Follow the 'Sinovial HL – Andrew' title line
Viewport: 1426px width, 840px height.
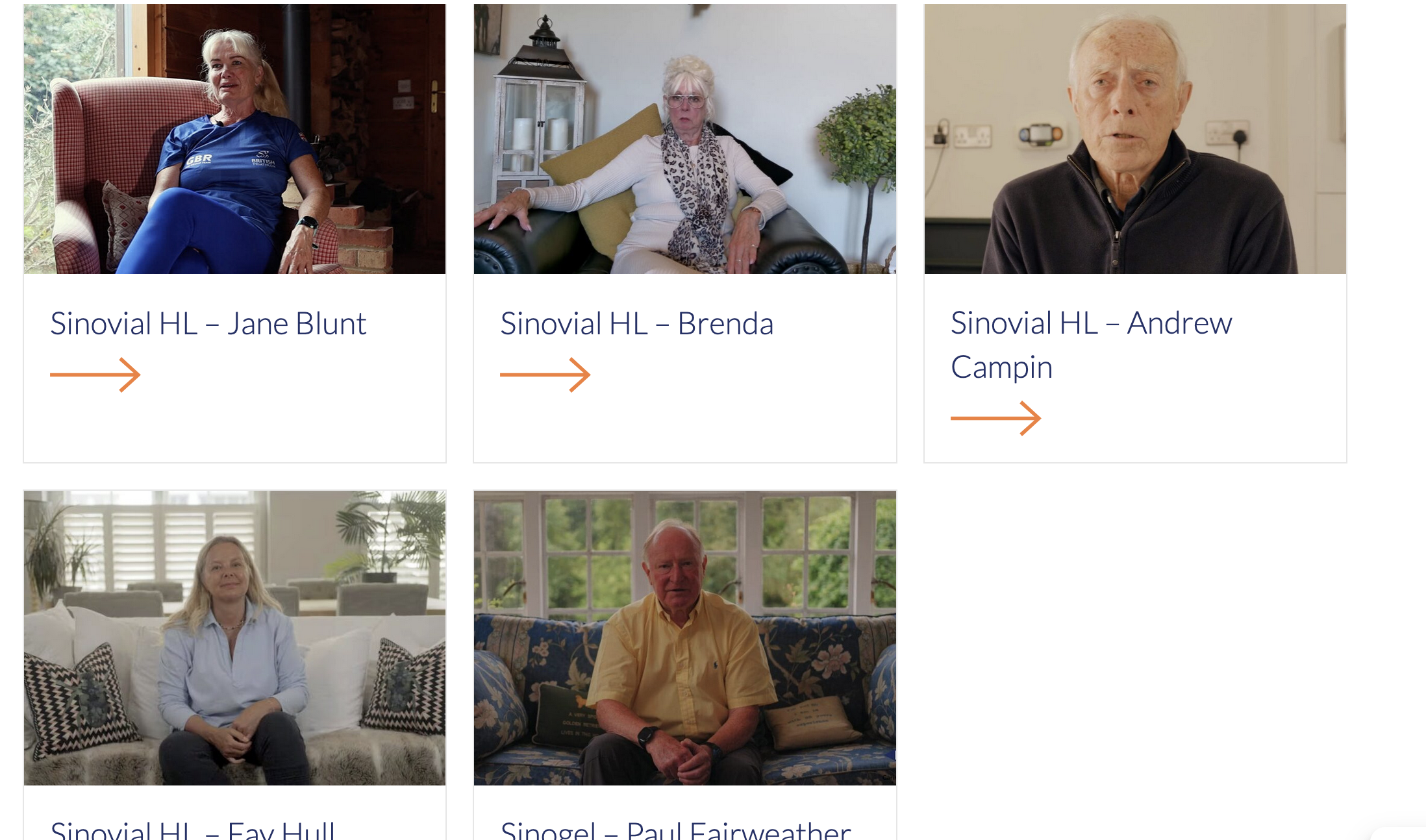click(1092, 323)
